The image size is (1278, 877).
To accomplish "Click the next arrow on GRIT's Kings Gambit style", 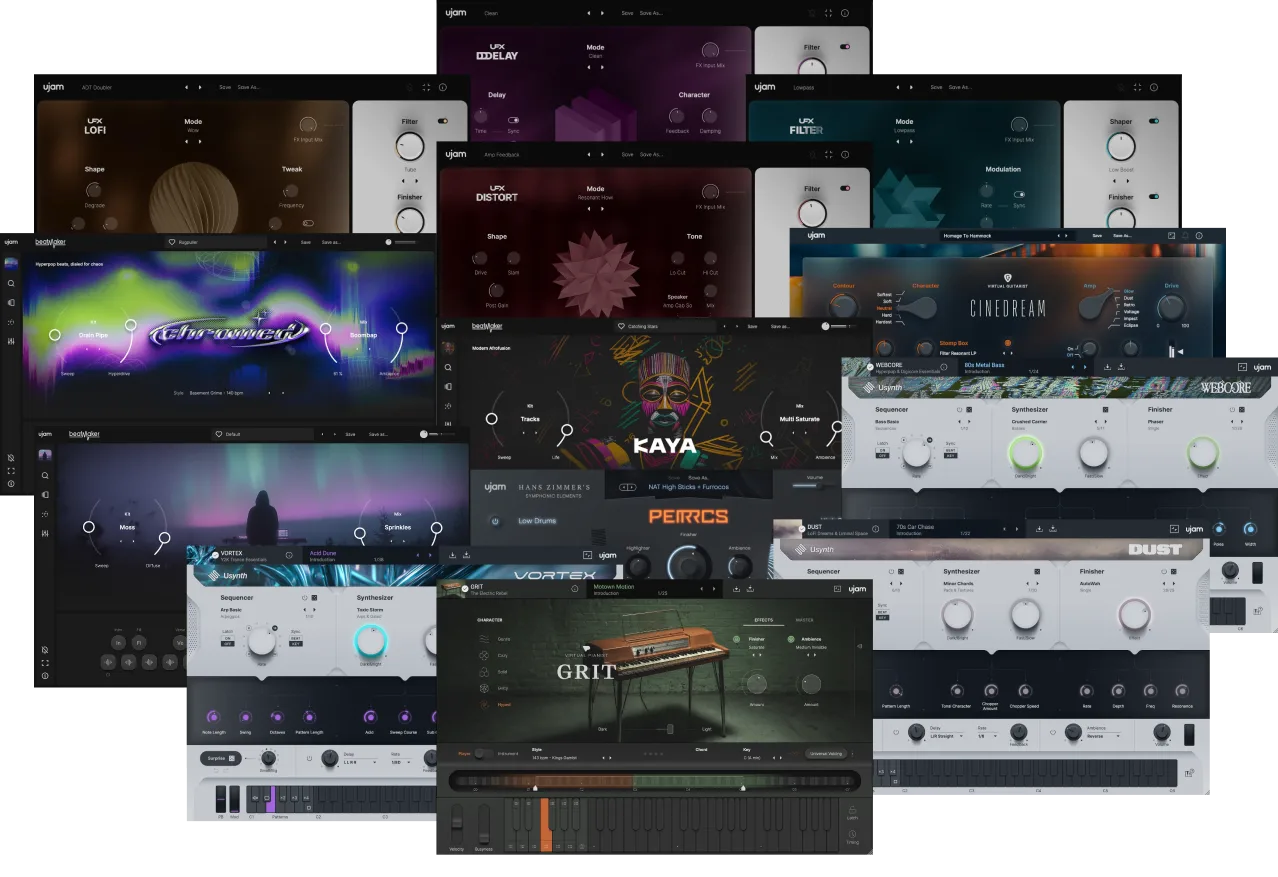I will (610, 758).
